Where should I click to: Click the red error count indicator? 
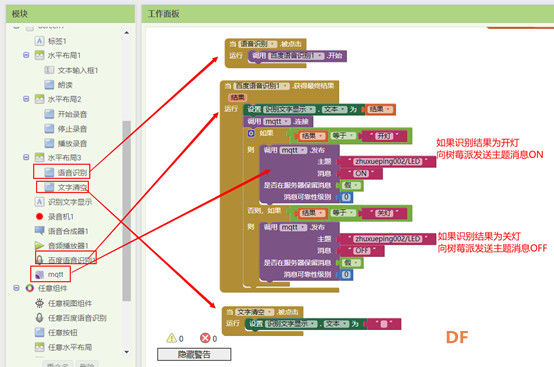205,338
